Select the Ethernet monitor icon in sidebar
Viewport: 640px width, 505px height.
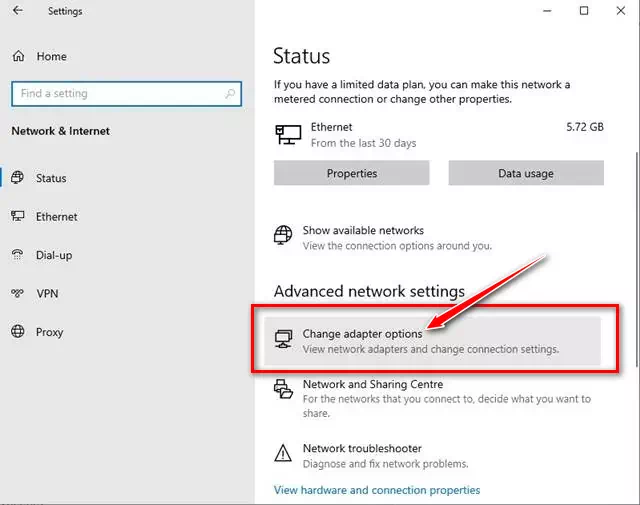pos(18,216)
